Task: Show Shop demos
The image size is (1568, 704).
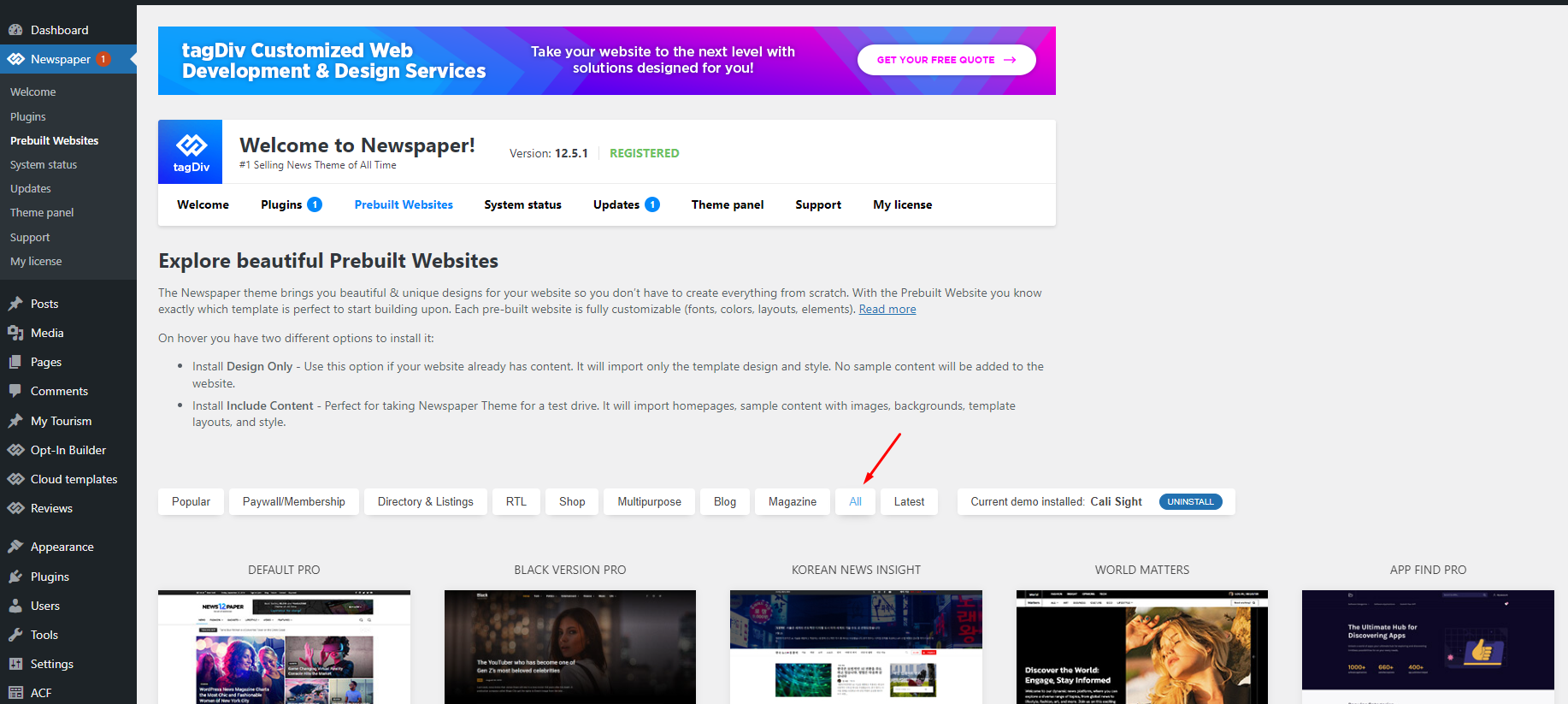Action: tap(572, 501)
